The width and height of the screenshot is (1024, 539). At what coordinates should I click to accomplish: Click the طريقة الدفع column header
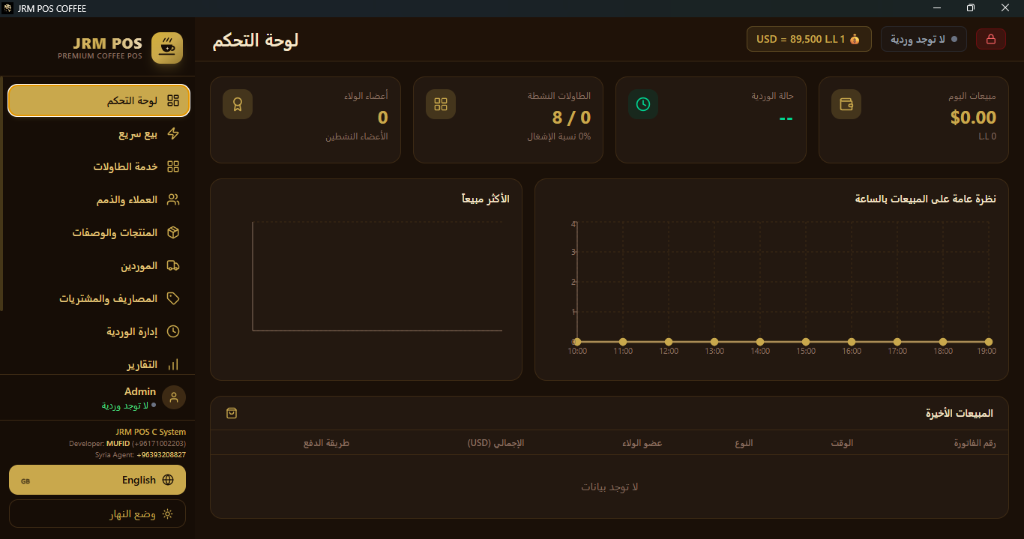coord(327,443)
